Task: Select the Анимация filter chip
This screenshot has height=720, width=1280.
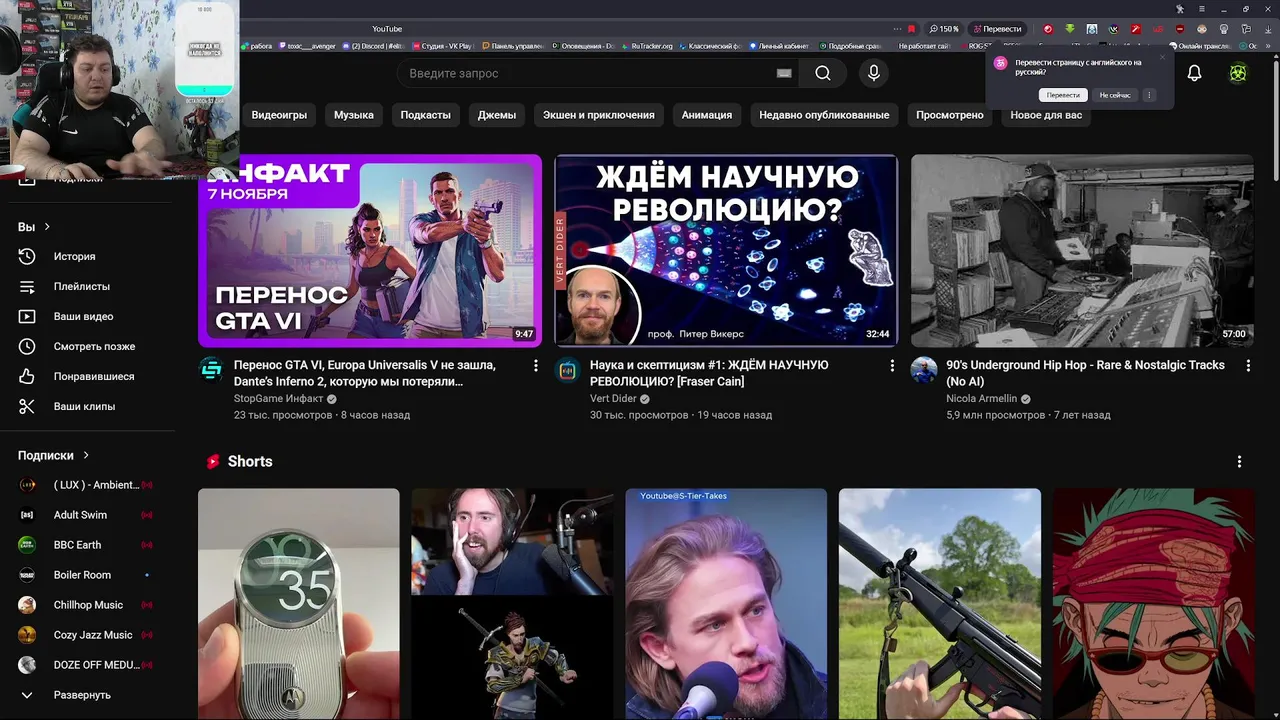Action: (707, 115)
